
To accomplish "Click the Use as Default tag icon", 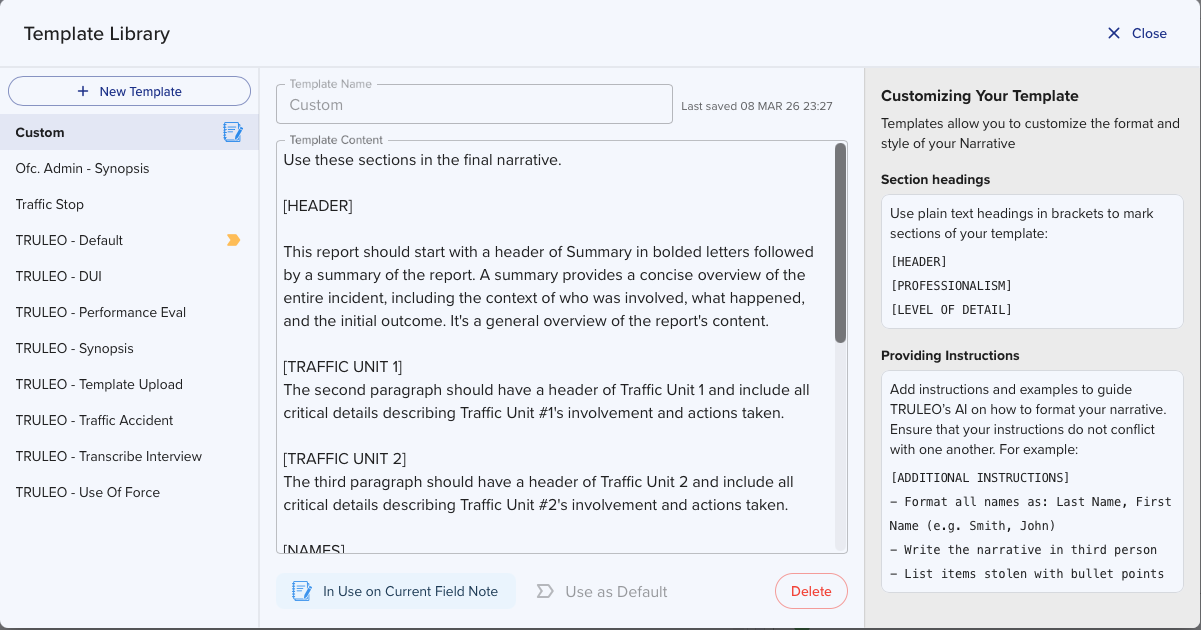I will point(545,591).
